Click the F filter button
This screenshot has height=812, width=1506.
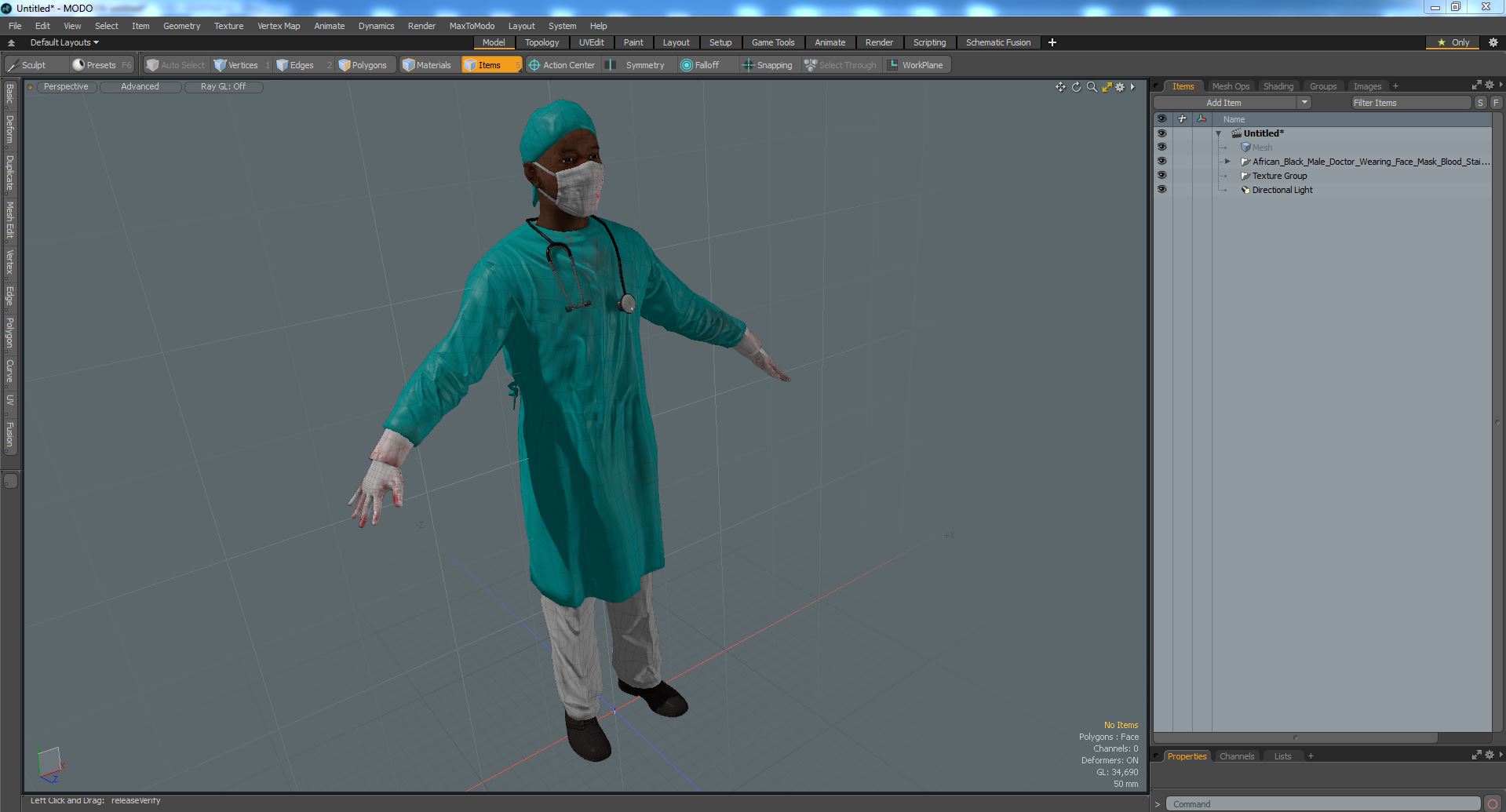[x=1496, y=103]
